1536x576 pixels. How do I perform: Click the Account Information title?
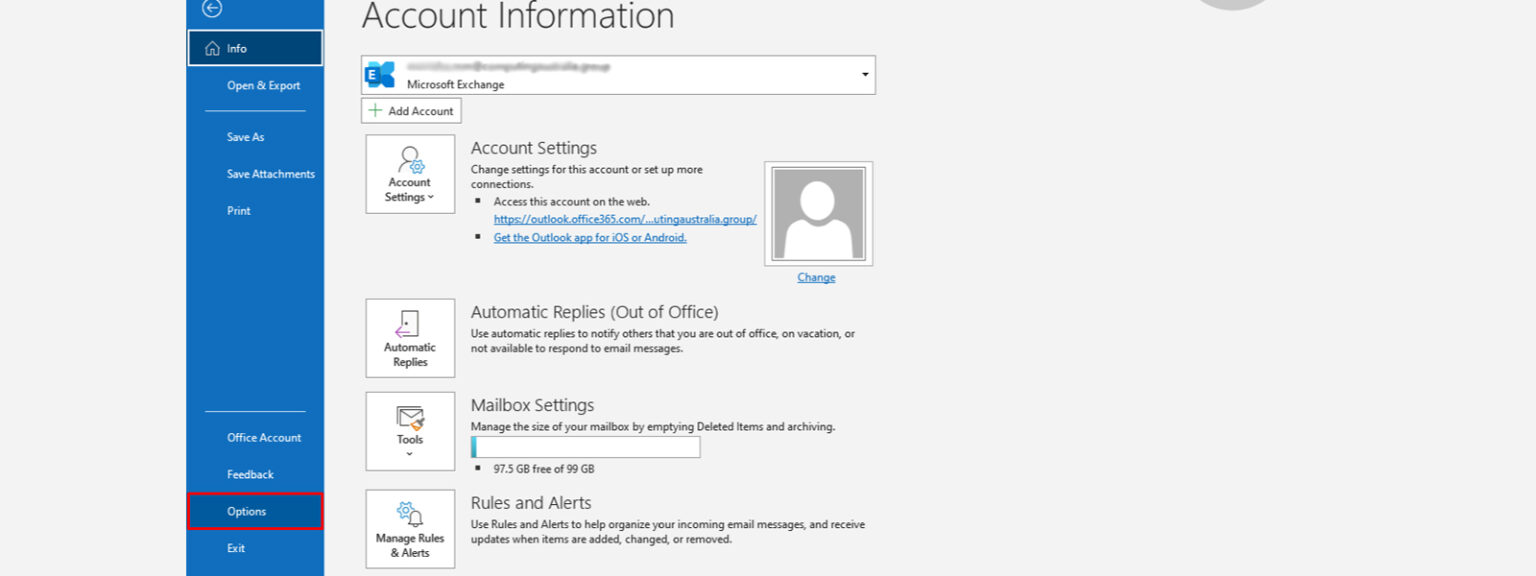click(x=518, y=16)
